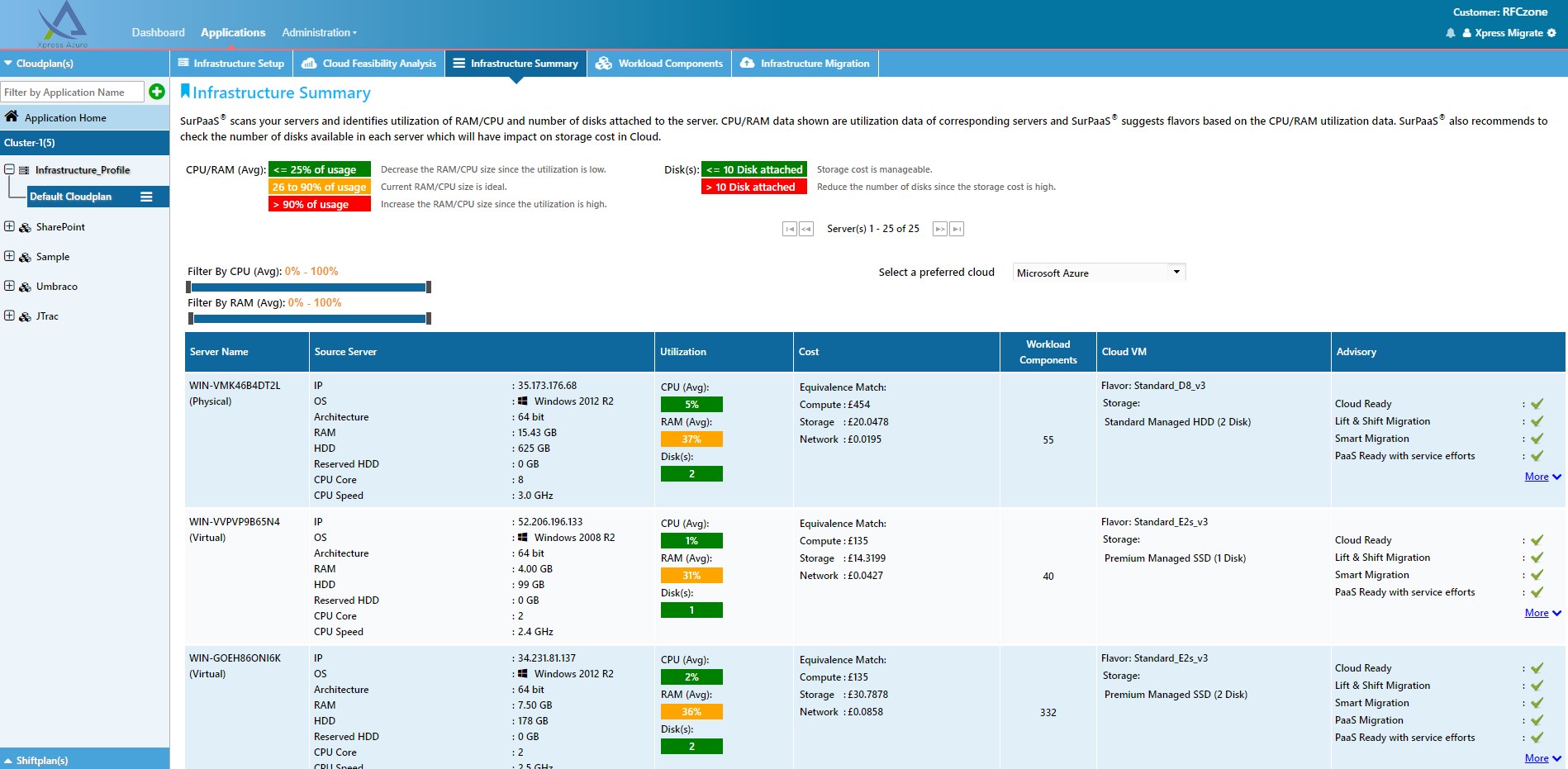Open the Applications menu
Viewport: 1568px width, 769px height.
[233, 33]
